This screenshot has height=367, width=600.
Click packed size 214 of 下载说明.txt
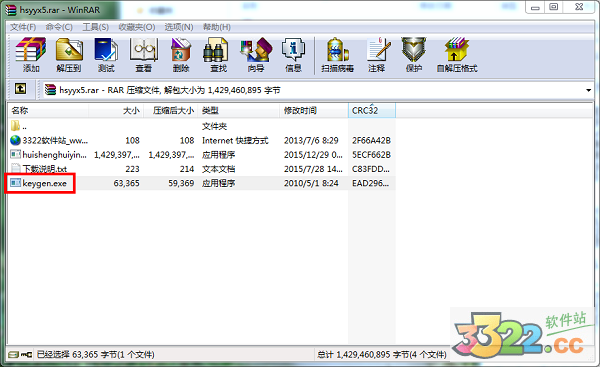point(187,169)
